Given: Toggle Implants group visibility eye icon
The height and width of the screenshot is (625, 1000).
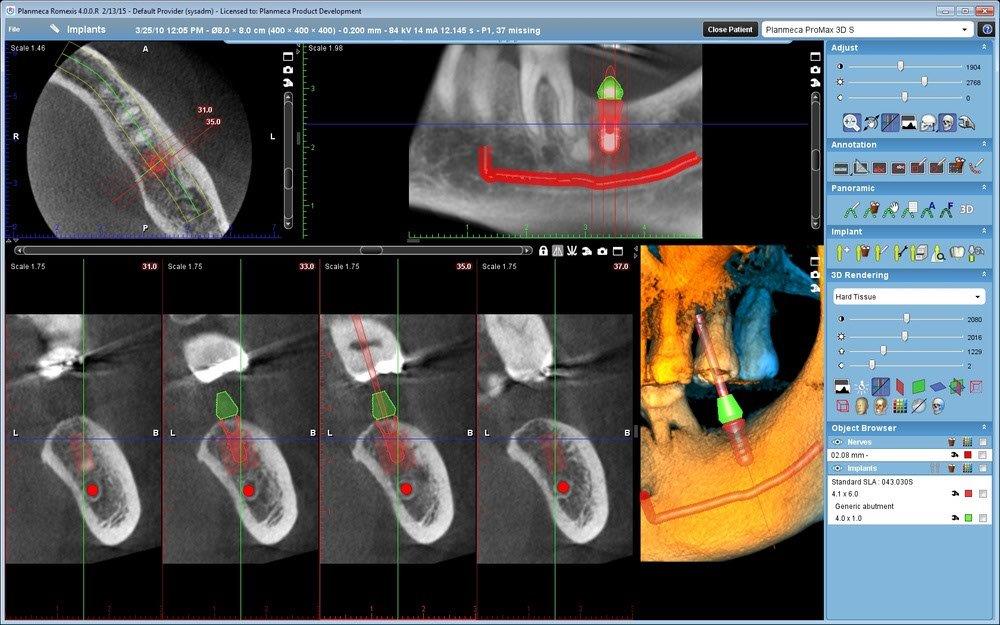Looking at the screenshot, I should [x=837, y=468].
